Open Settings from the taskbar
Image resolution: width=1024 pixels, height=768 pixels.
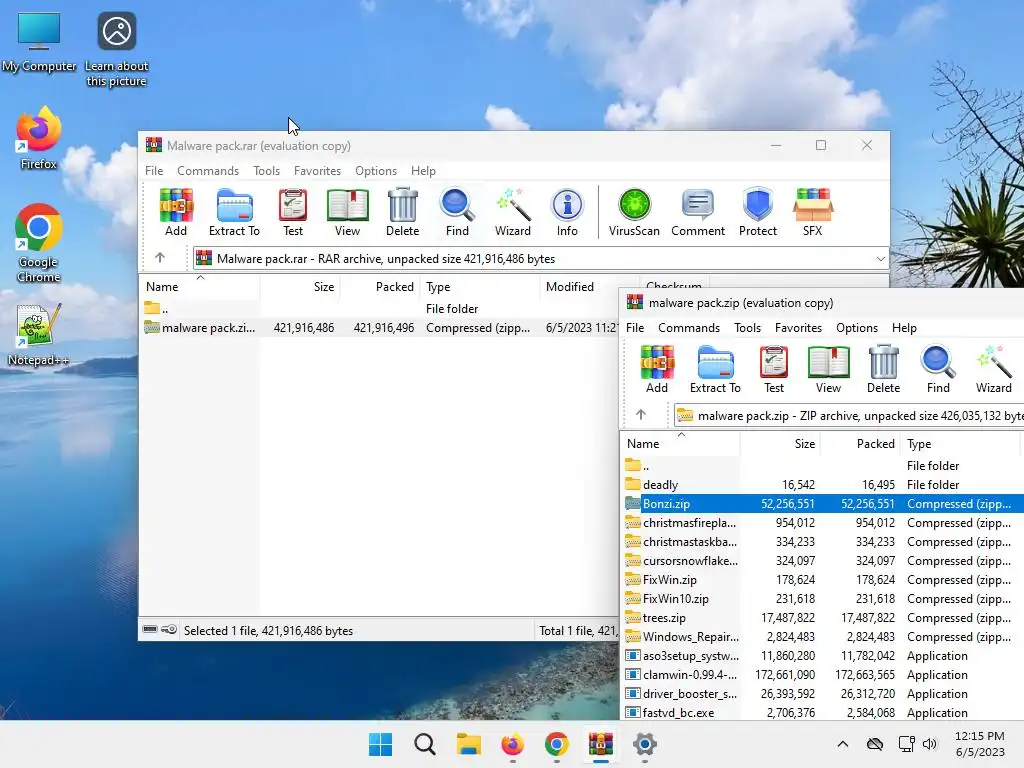[645, 744]
